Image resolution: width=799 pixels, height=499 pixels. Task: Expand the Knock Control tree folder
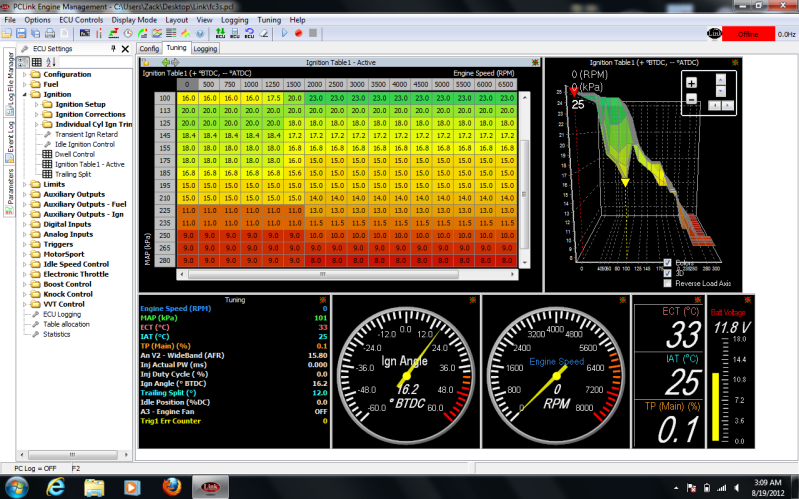click(24, 294)
